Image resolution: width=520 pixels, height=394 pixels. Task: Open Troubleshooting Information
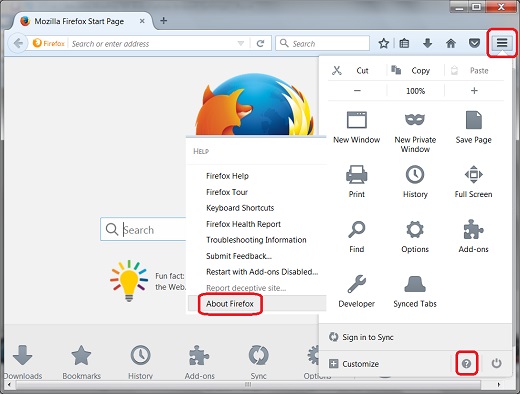click(x=256, y=240)
